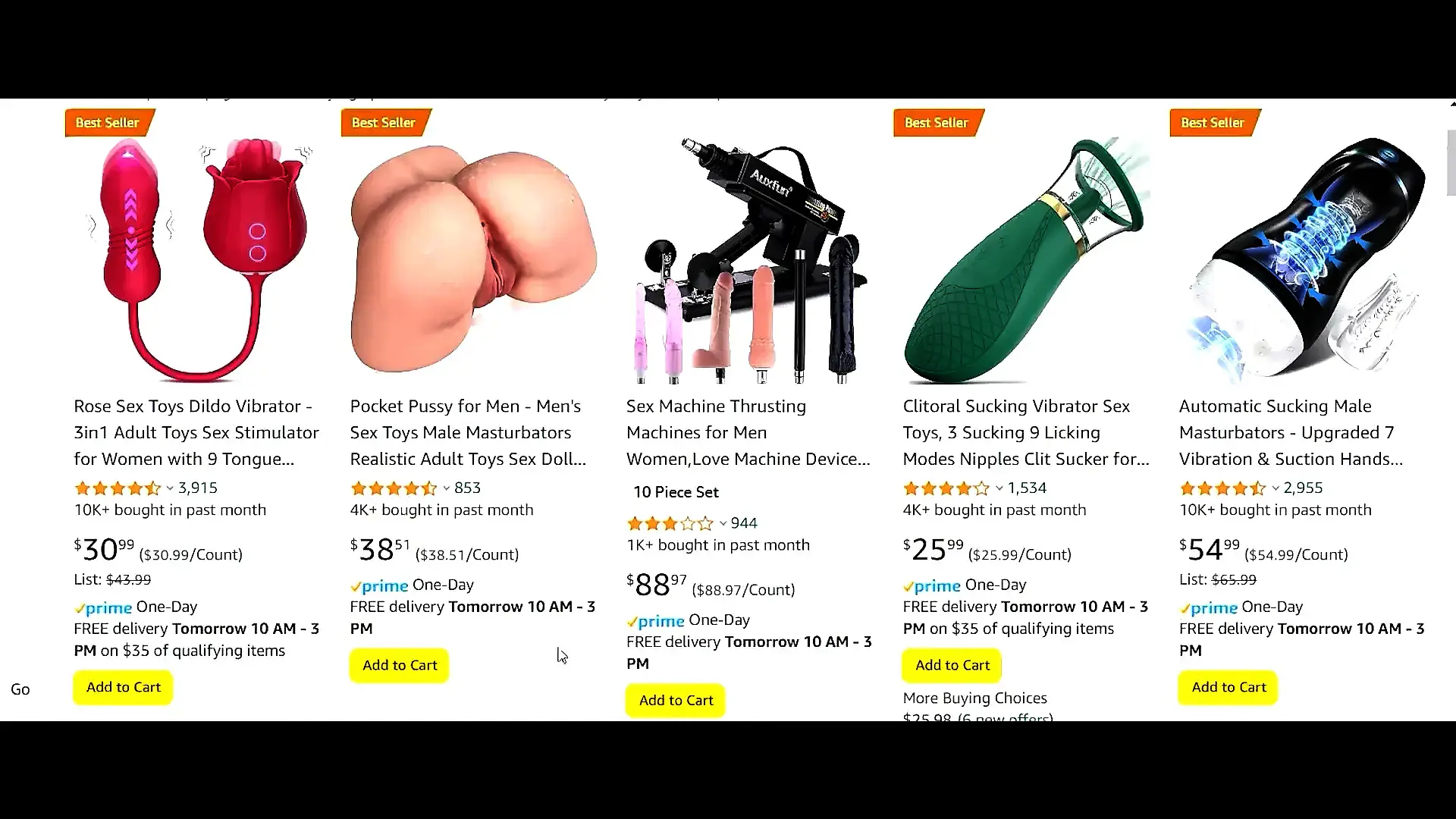Add the $54.99 item to cart
The width and height of the screenshot is (1456, 819).
point(1228,687)
